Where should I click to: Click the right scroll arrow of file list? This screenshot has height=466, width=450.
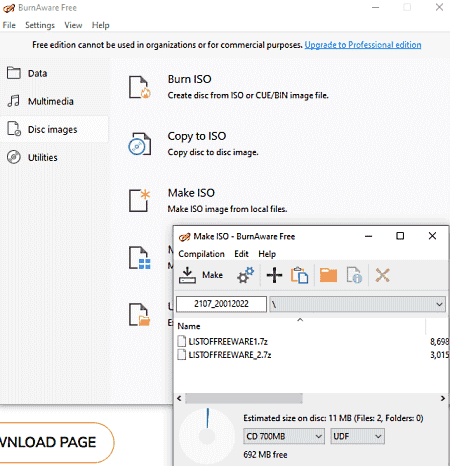pyautogui.click(x=443, y=398)
